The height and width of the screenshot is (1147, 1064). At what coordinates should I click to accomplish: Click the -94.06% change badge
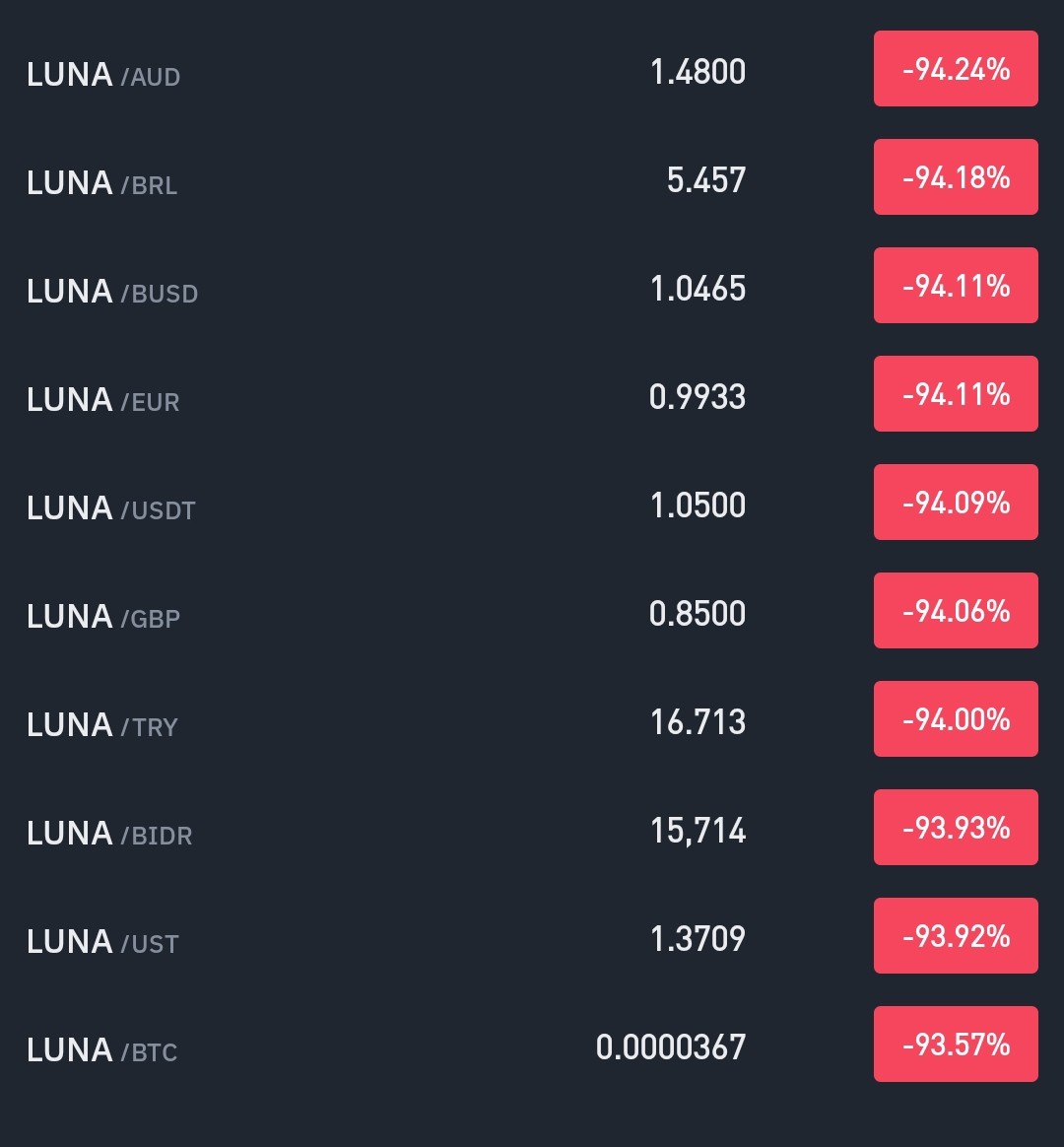[x=956, y=611]
